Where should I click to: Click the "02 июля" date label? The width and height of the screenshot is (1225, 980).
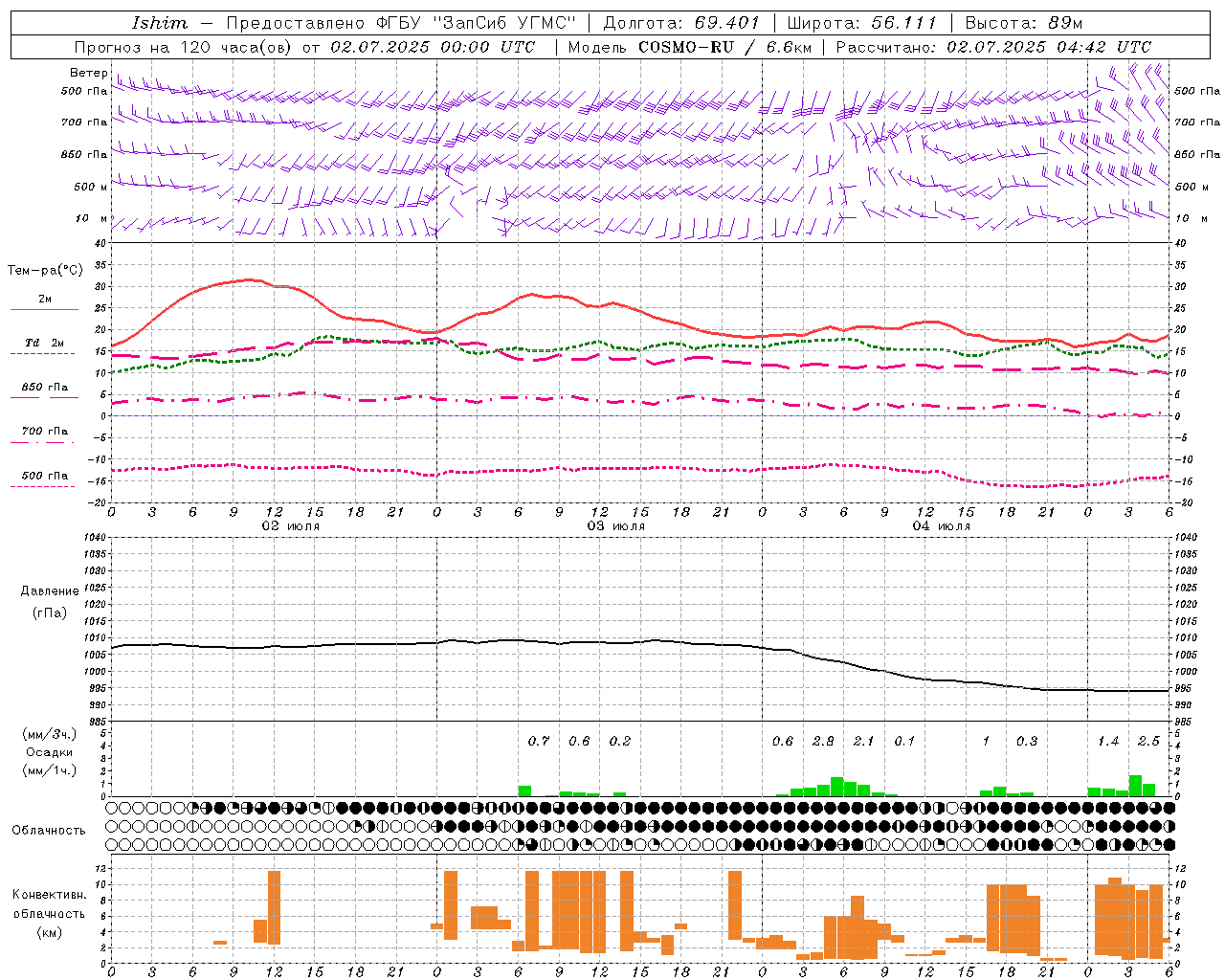tap(291, 526)
